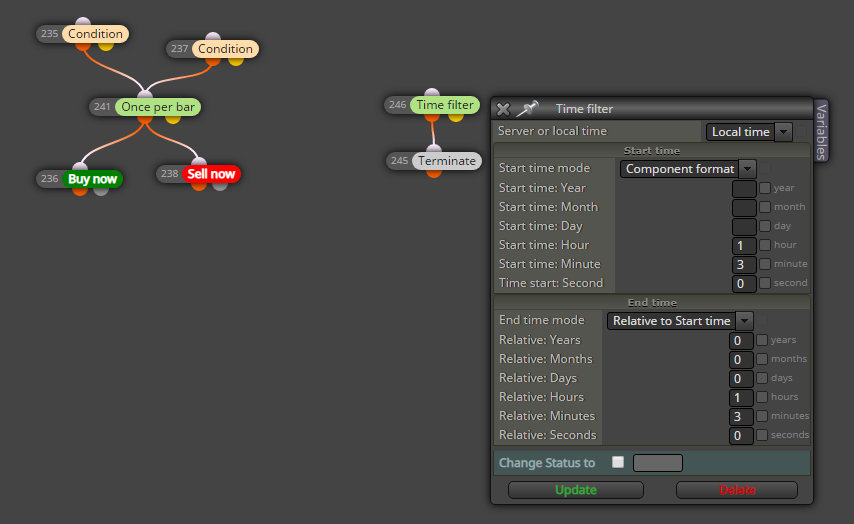
Task: Click the Start time Minute field
Action: pyautogui.click(x=744, y=265)
